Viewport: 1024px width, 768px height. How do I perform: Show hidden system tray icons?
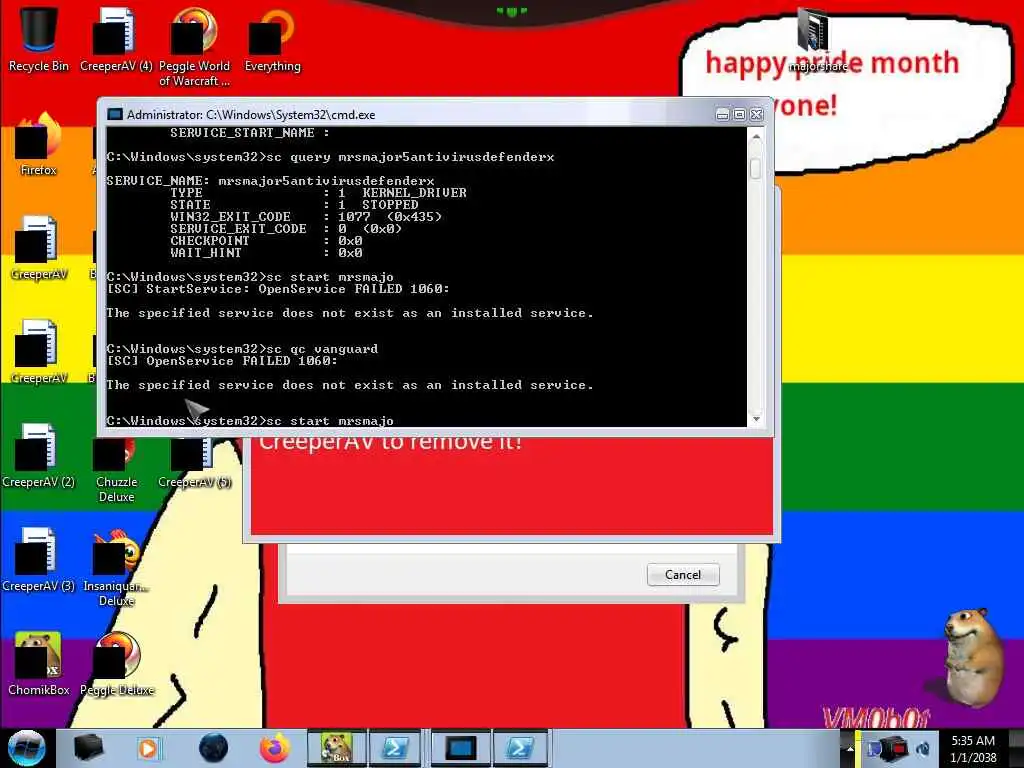850,749
